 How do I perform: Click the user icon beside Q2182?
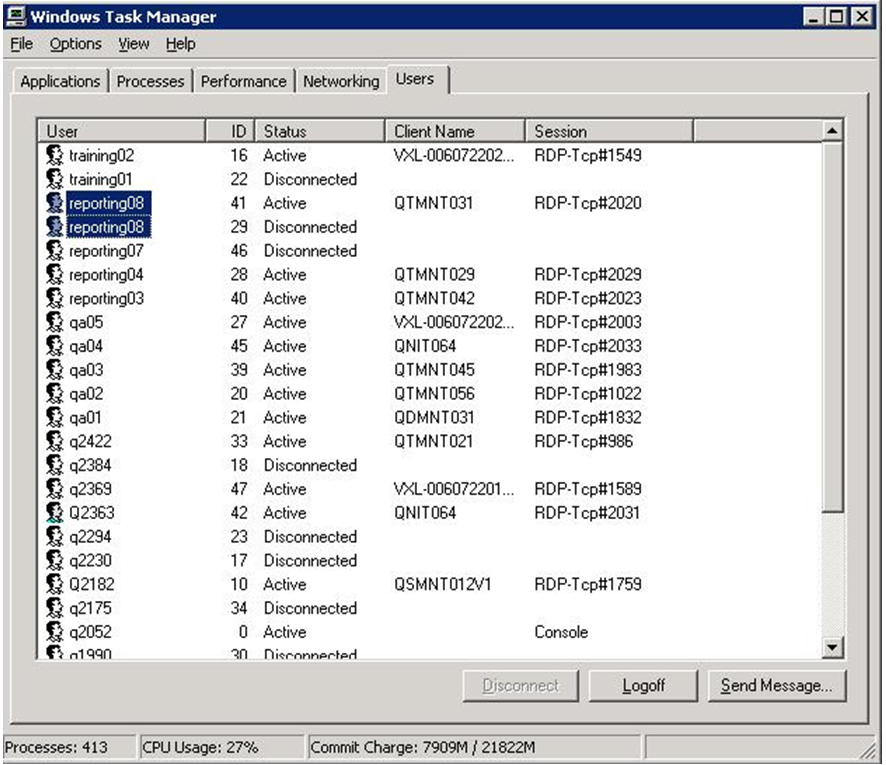tap(55, 584)
